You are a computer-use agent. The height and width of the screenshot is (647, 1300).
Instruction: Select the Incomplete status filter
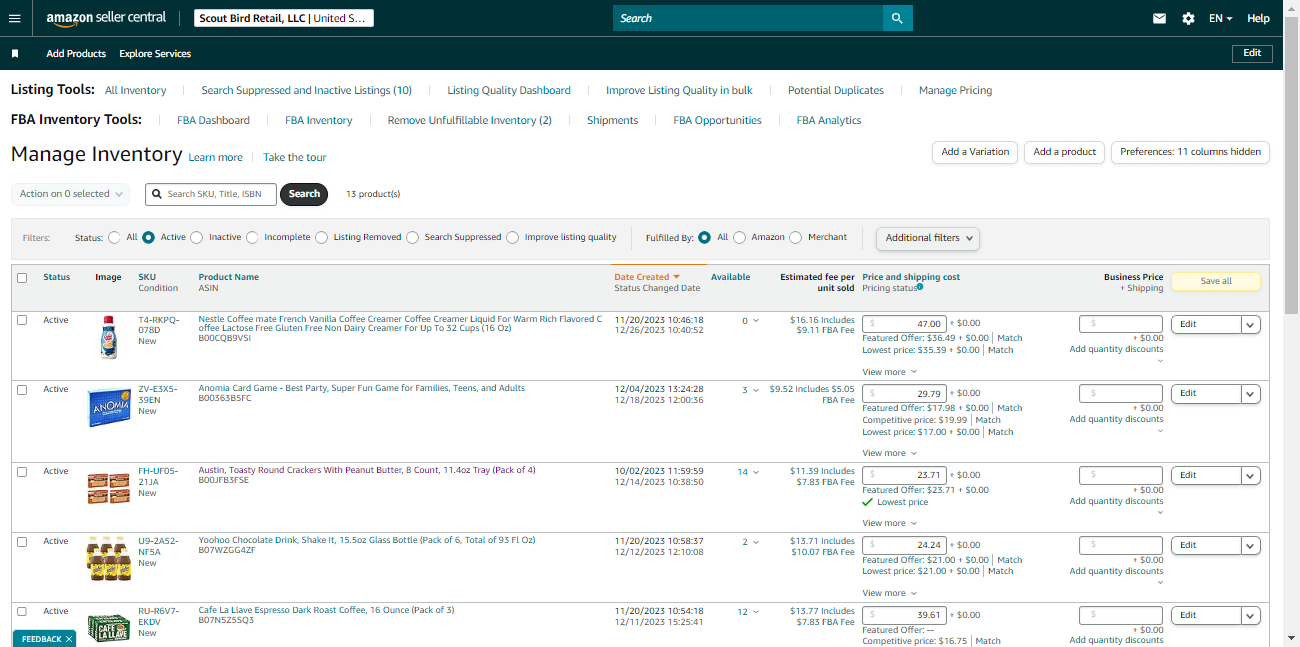click(253, 238)
